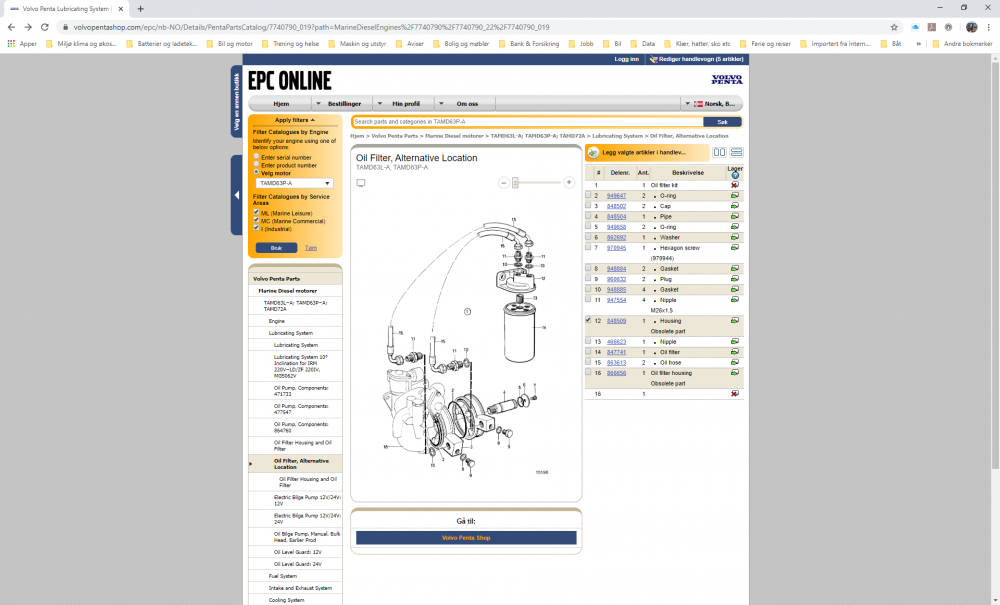Uncheck I (Industrial) filter
This screenshot has width=1000, height=605.
coord(256,228)
